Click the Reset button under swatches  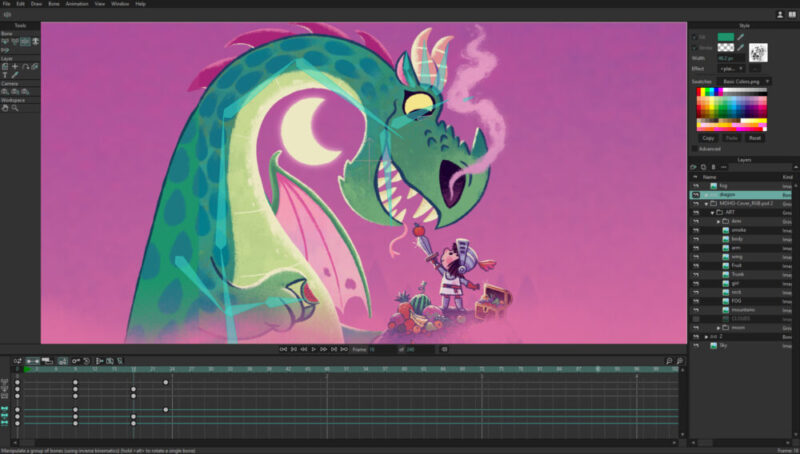[x=755, y=138]
